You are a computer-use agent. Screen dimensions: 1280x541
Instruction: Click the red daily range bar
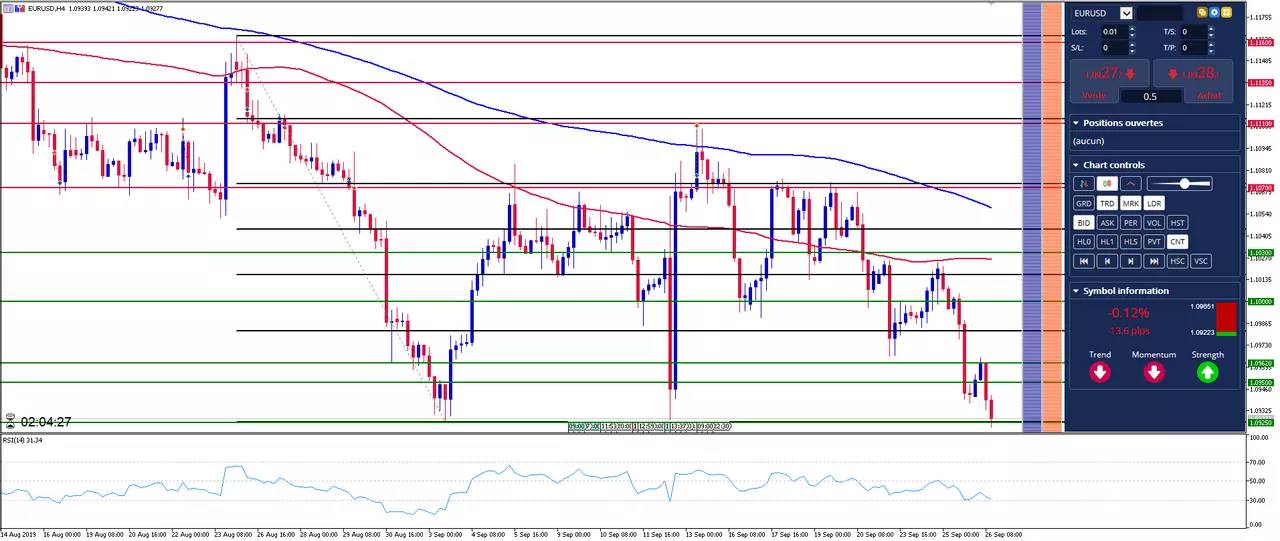[x=1226, y=316]
